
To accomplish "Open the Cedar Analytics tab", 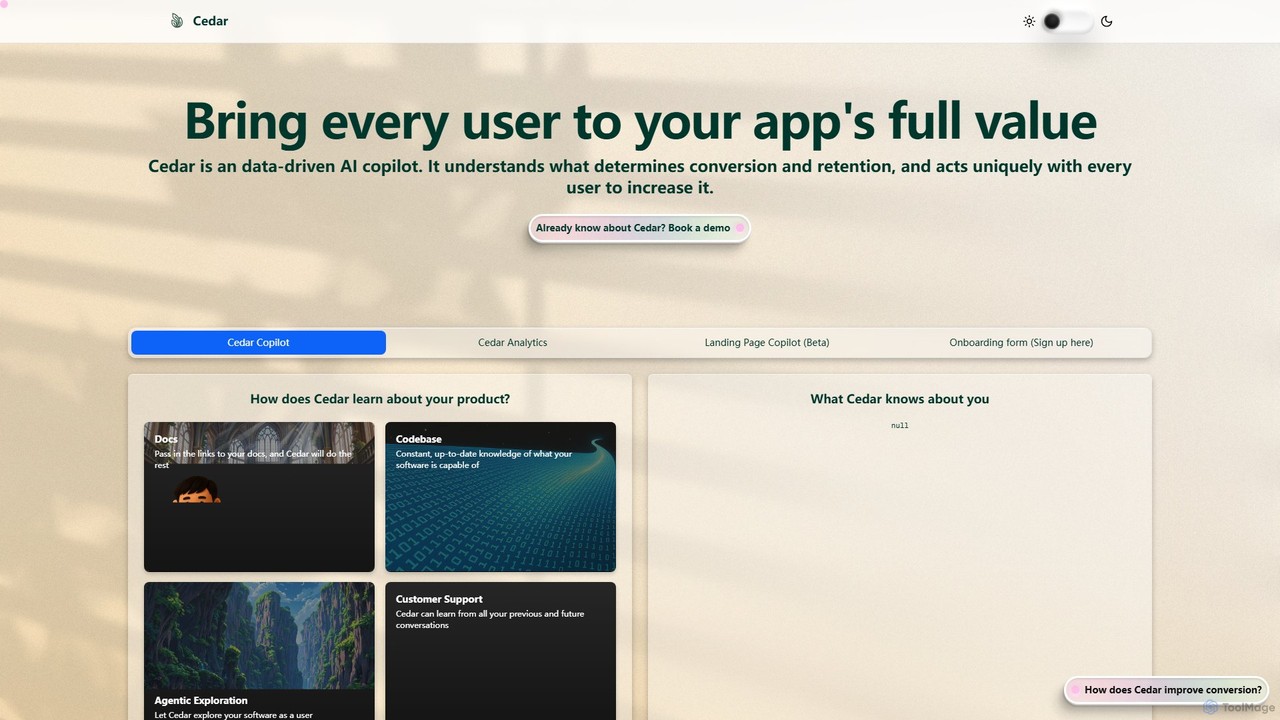I will click(513, 342).
